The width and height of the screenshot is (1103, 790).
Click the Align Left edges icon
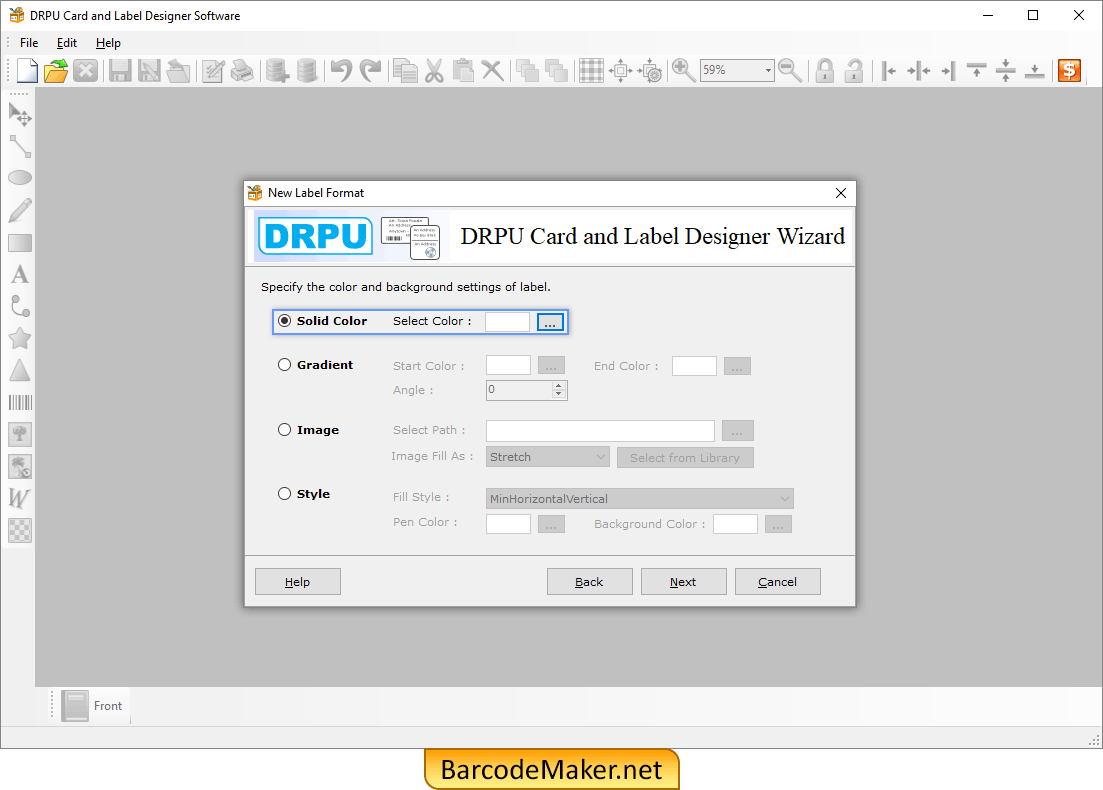pyautogui.click(x=888, y=70)
